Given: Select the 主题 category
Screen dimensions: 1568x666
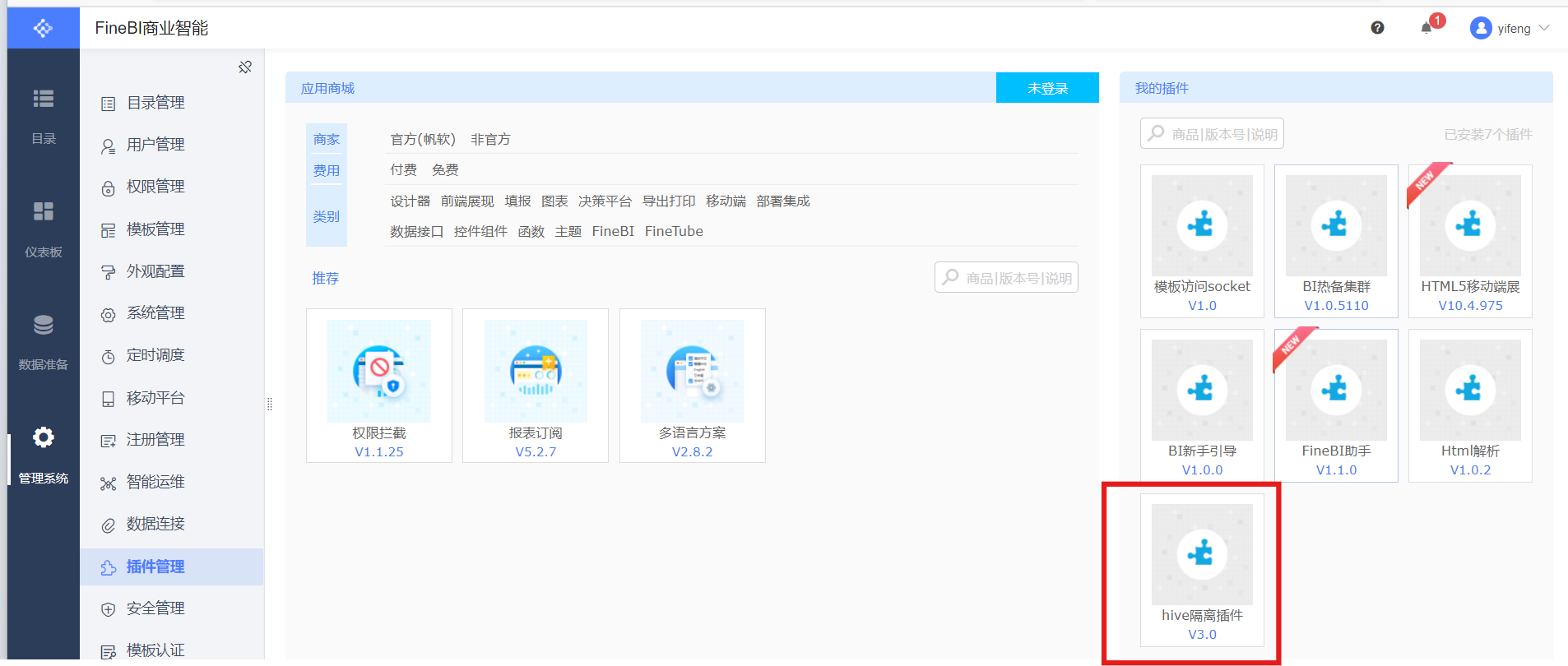Looking at the screenshot, I should 568,231.
